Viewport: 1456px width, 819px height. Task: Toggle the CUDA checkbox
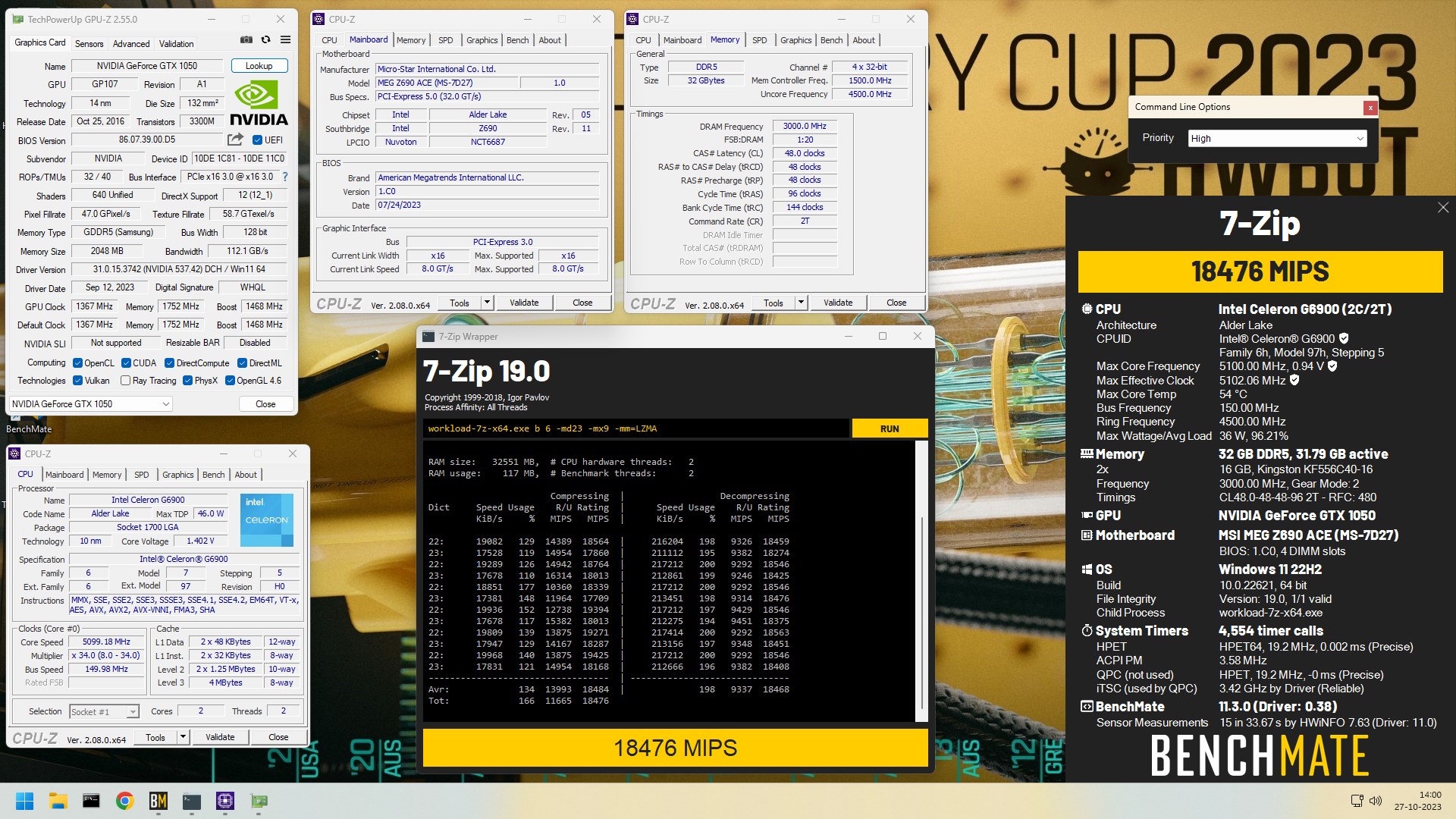pos(126,363)
